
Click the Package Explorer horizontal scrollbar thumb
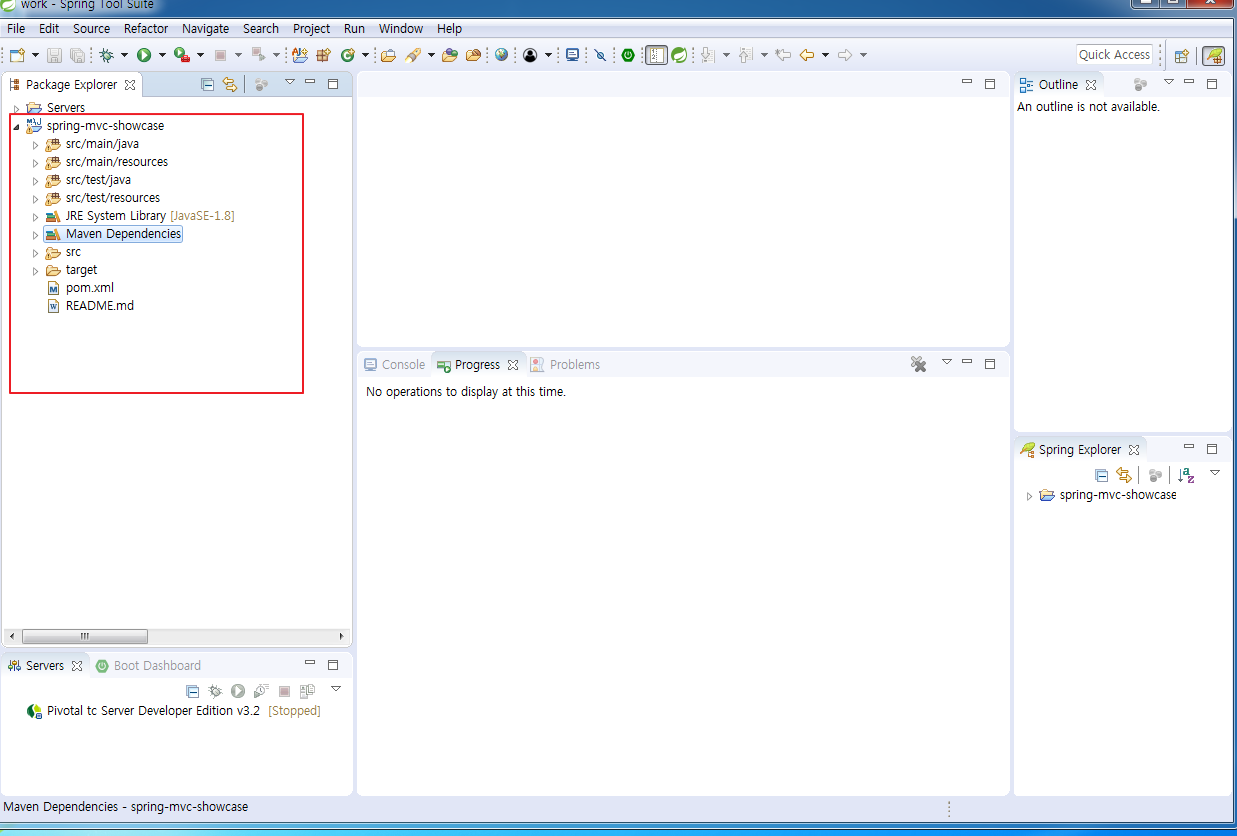pyautogui.click(x=85, y=636)
